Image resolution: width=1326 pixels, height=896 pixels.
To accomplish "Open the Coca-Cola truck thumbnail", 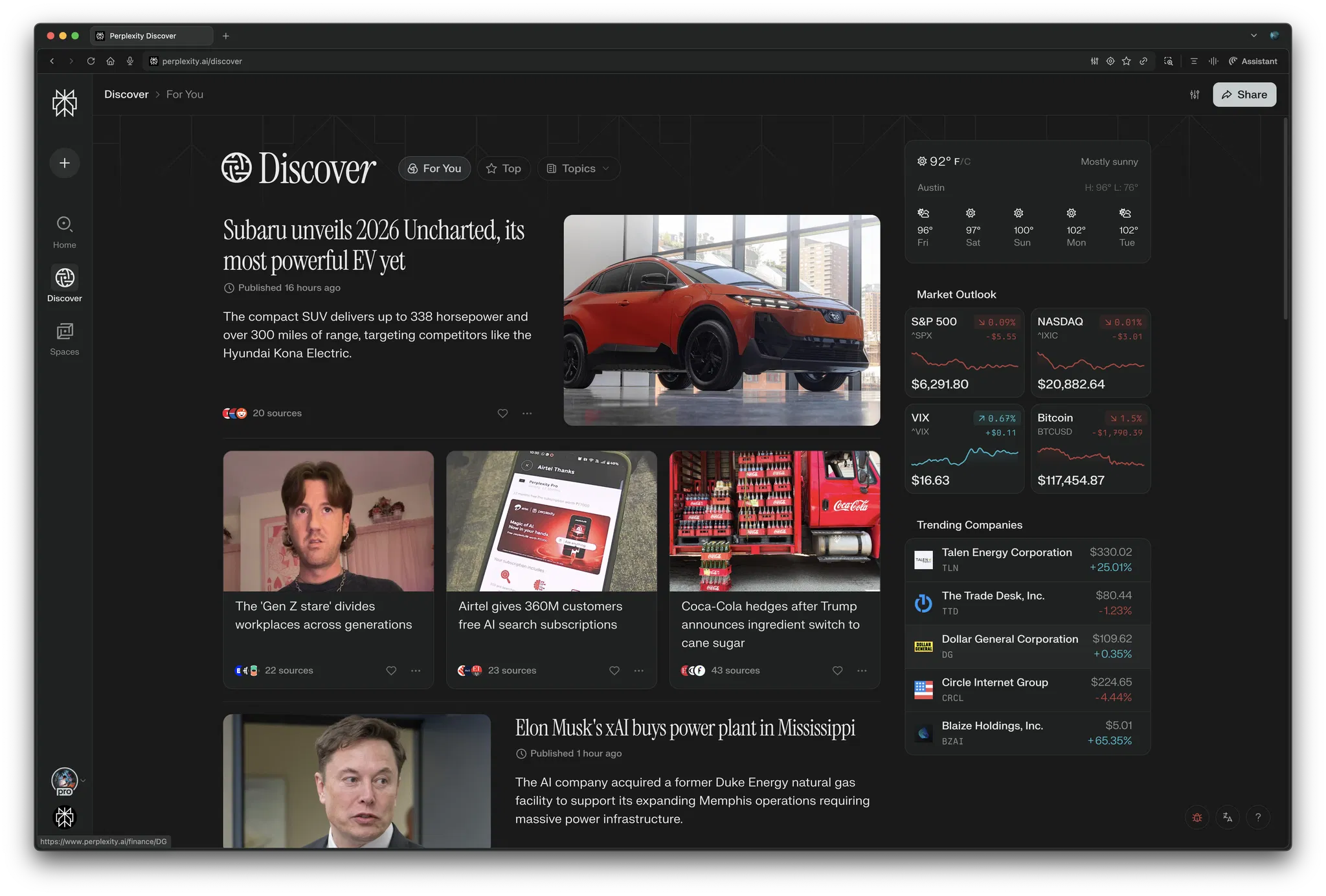I will pos(774,521).
